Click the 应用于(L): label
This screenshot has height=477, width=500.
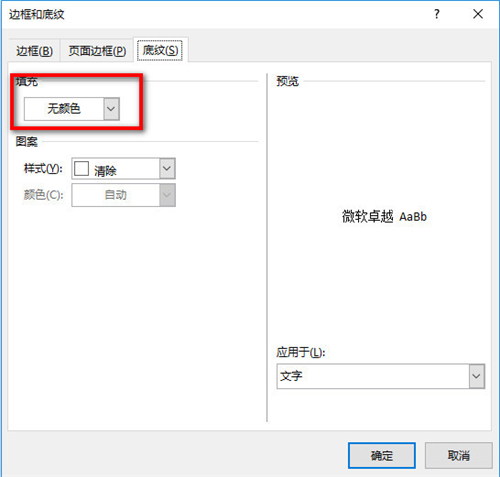(x=301, y=352)
